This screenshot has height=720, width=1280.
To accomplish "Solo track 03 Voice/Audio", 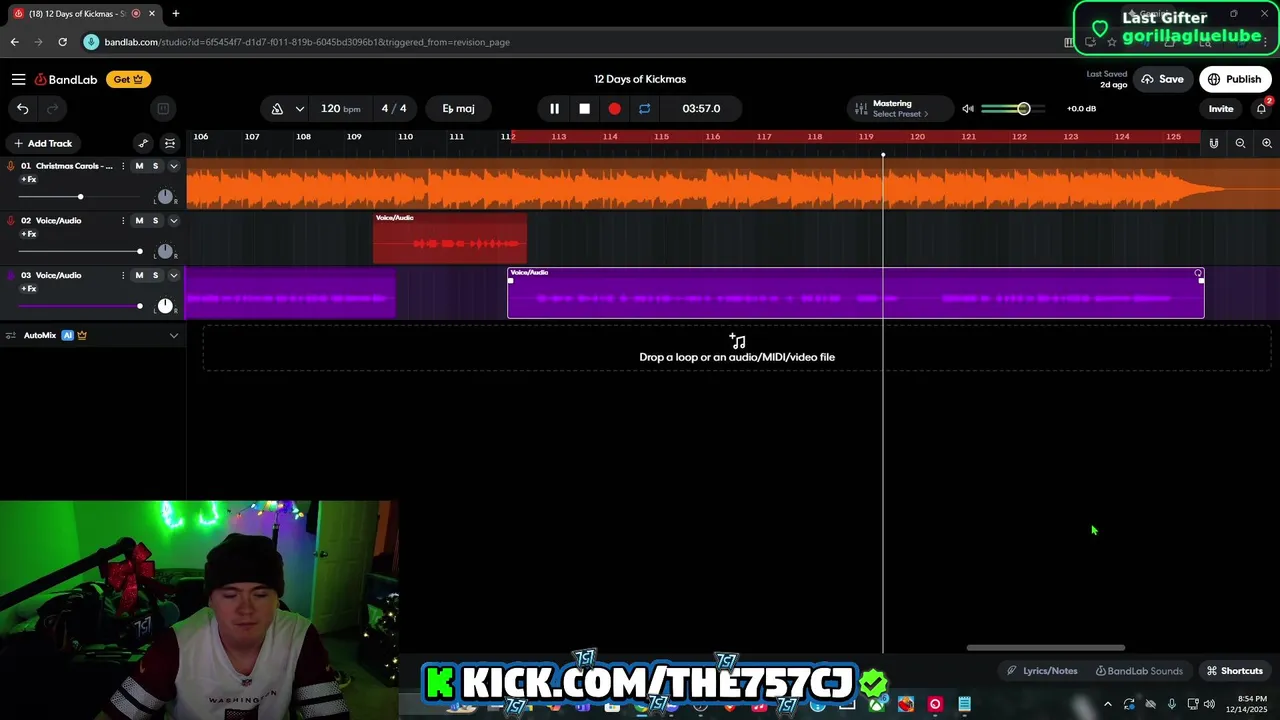I will (155, 275).
